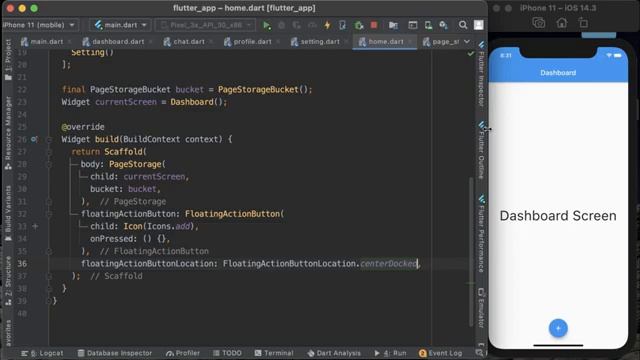Image resolution: width=640 pixels, height=360 pixels.
Task: Click the editor vertical scrollbar
Action: coord(471,251)
